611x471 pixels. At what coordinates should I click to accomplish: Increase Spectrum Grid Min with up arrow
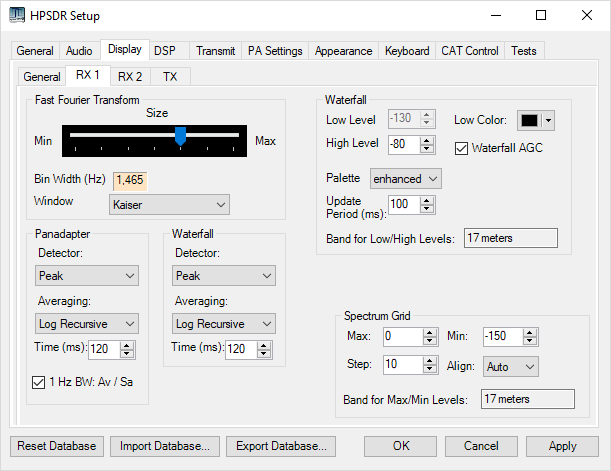coord(530,333)
